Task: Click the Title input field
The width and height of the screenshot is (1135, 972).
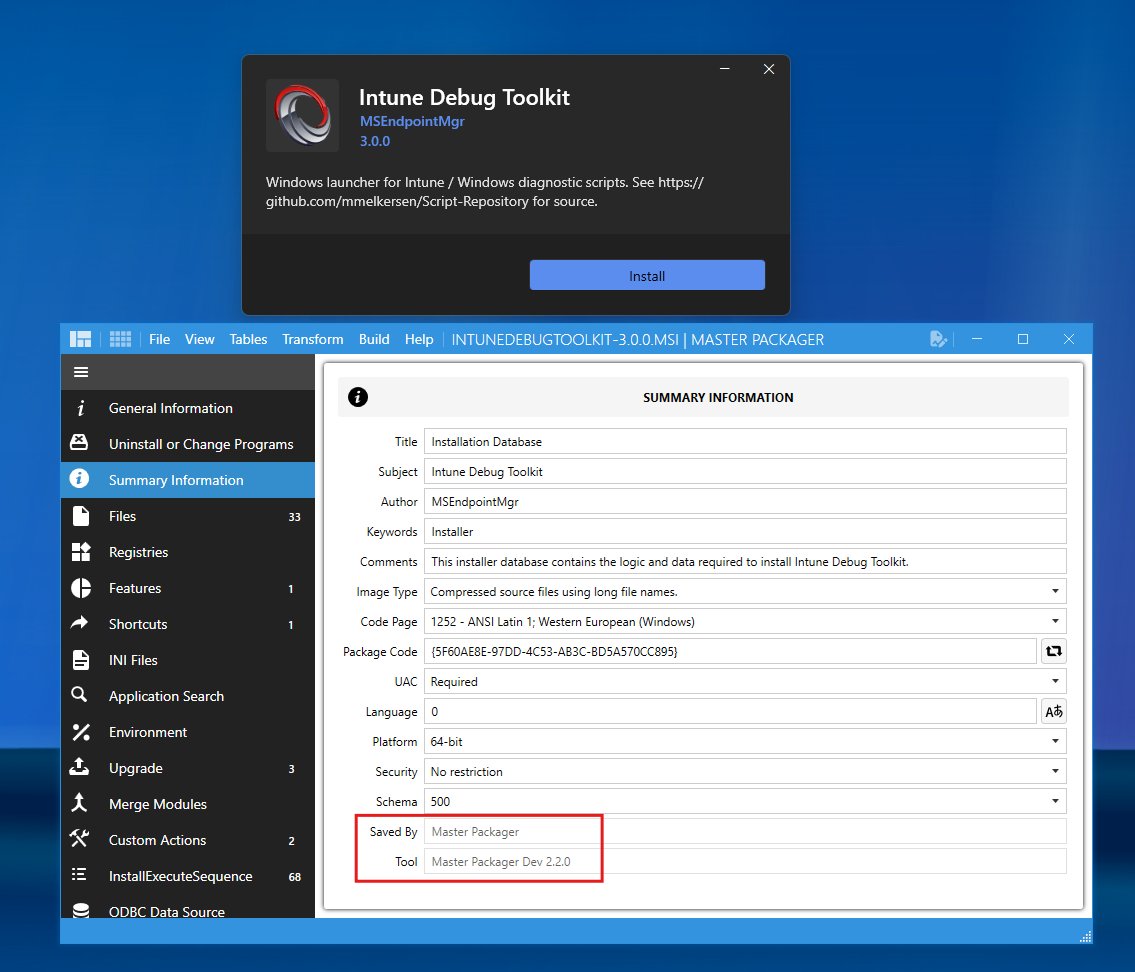Action: pyautogui.click(x=745, y=441)
